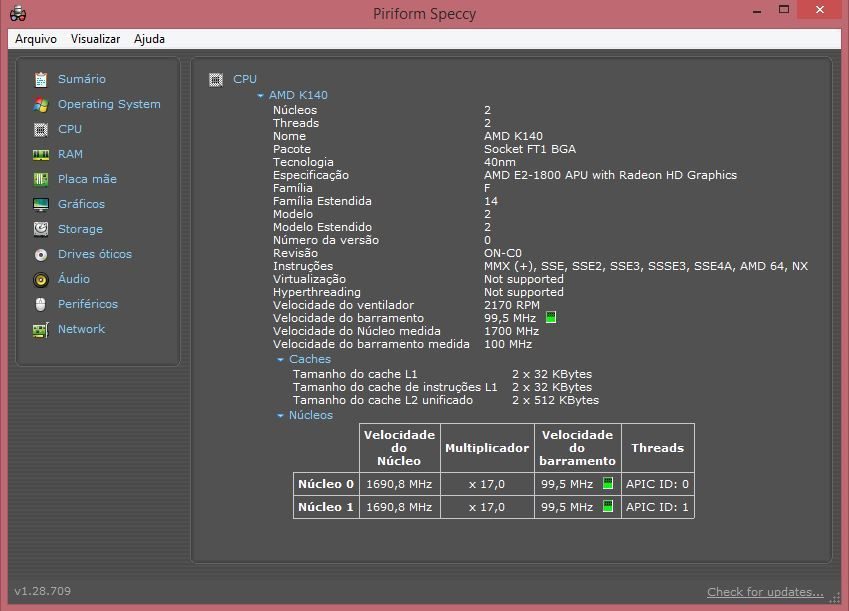Click the Sumário clipboard icon
Image resolution: width=849 pixels, height=611 pixels.
tap(41, 80)
